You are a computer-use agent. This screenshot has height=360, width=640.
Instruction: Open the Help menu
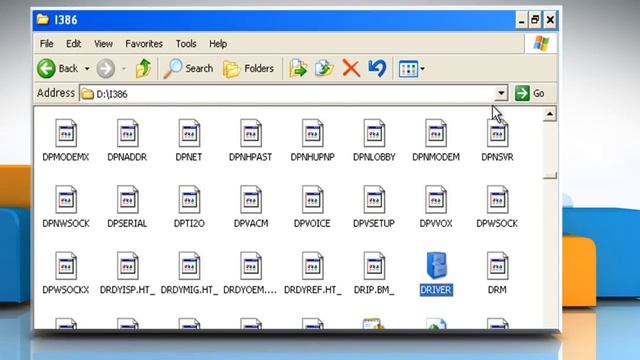(218, 44)
